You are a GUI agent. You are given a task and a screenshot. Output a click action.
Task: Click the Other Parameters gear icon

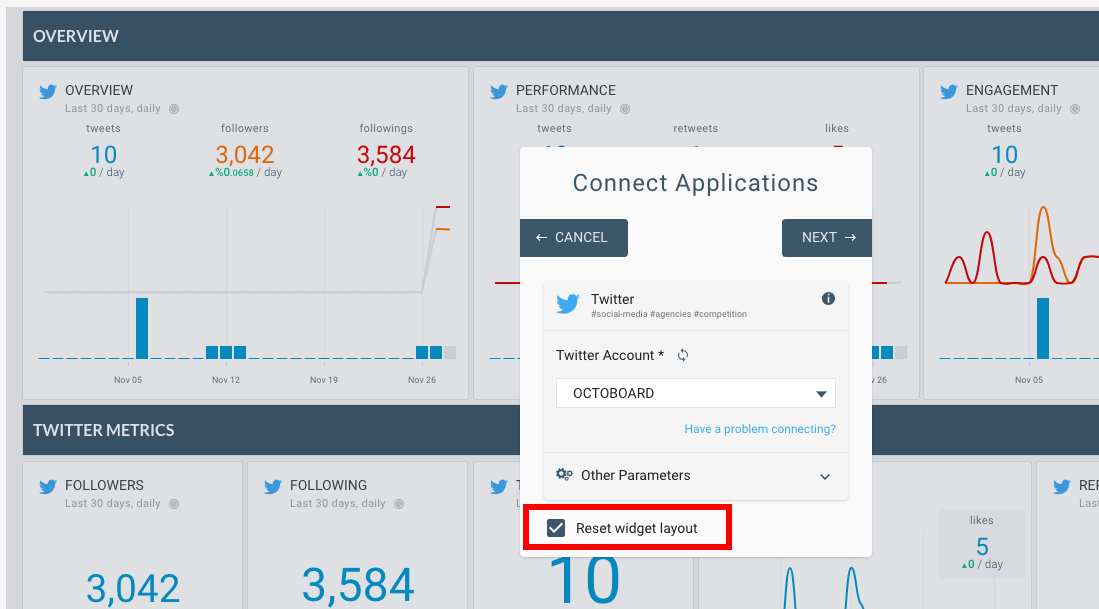click(564, 474)
